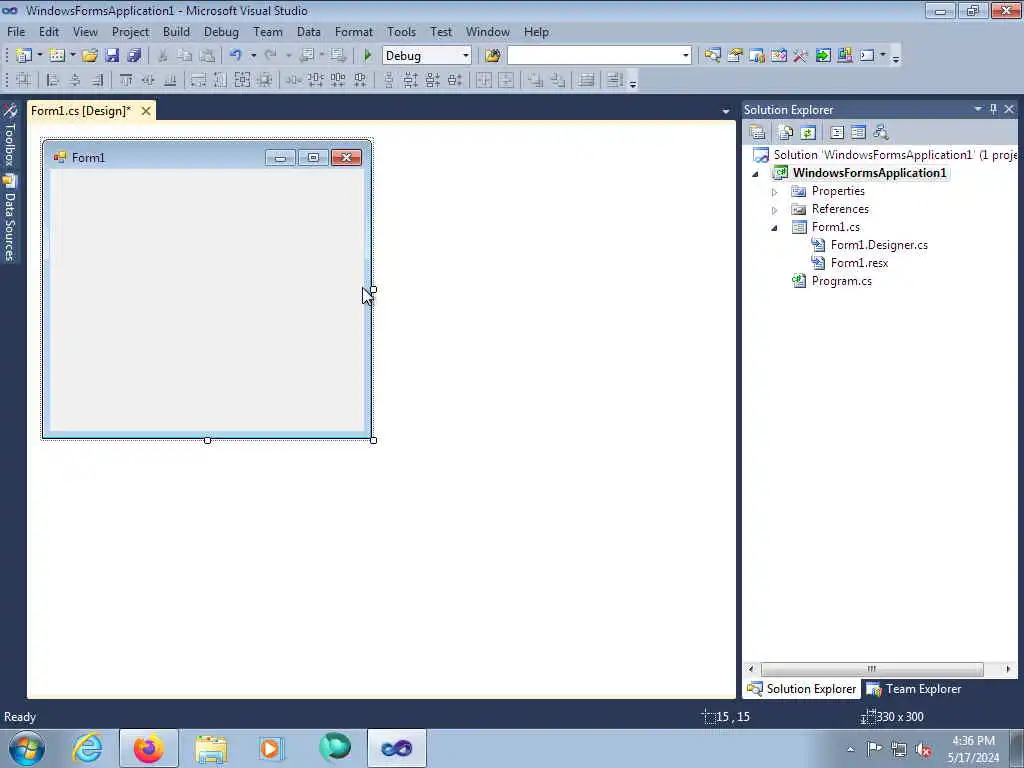Image resolution: width=1024 pixels, height=768 pixels.
Task: Open the active documents dropdown arrow
Action: tap(726, 112)
